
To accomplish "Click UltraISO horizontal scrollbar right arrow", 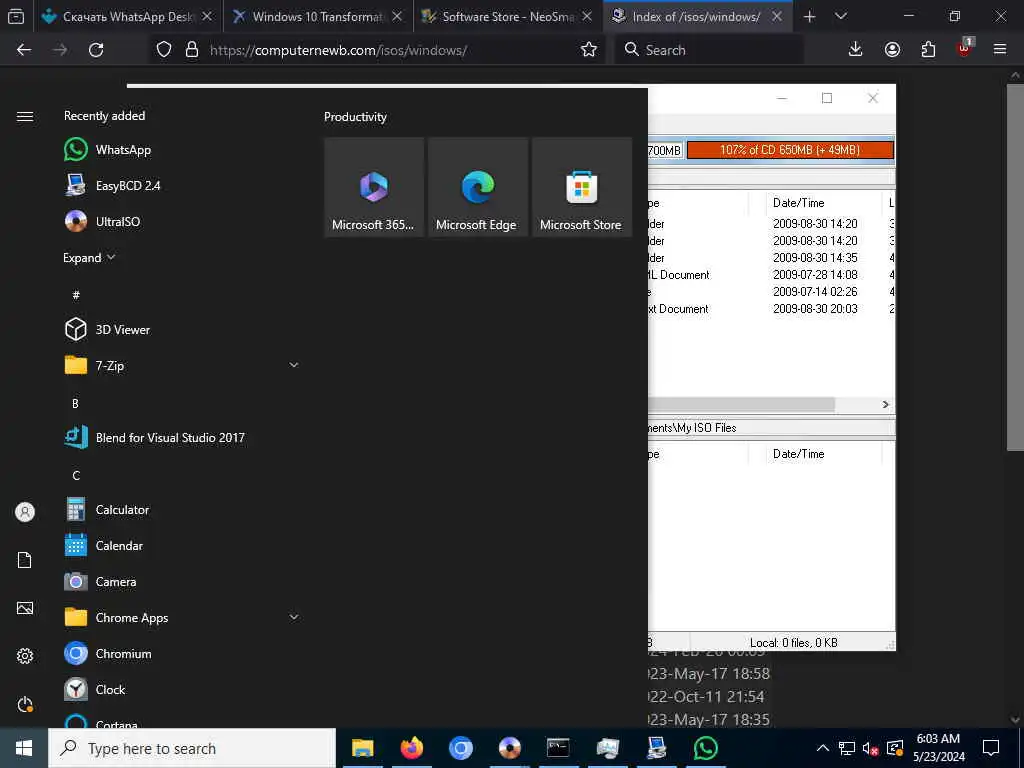I will [x=886, y=405].
